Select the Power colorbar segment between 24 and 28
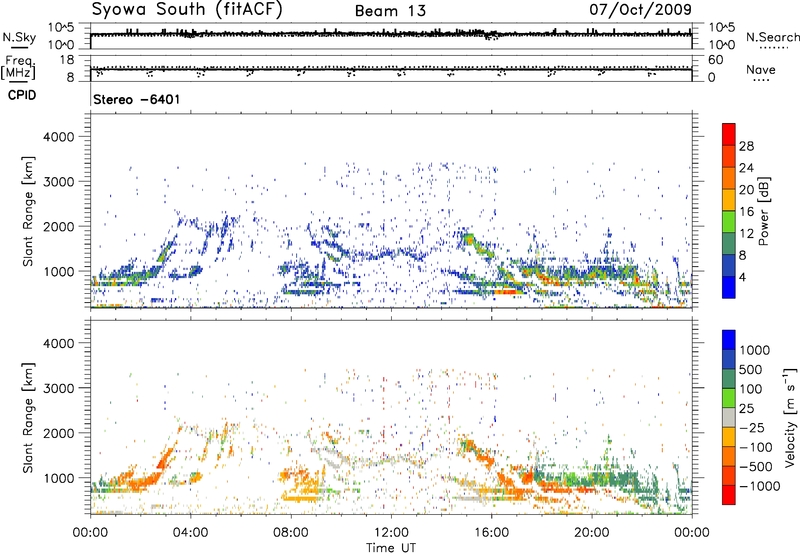 pos(729,156)
